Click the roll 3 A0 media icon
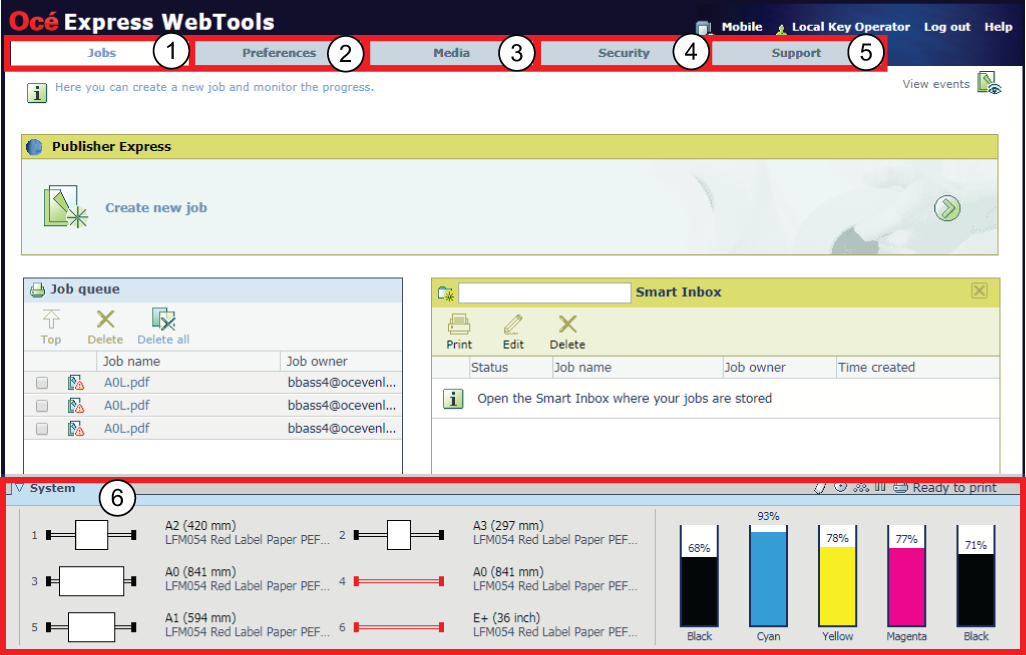 coord(91,581)
